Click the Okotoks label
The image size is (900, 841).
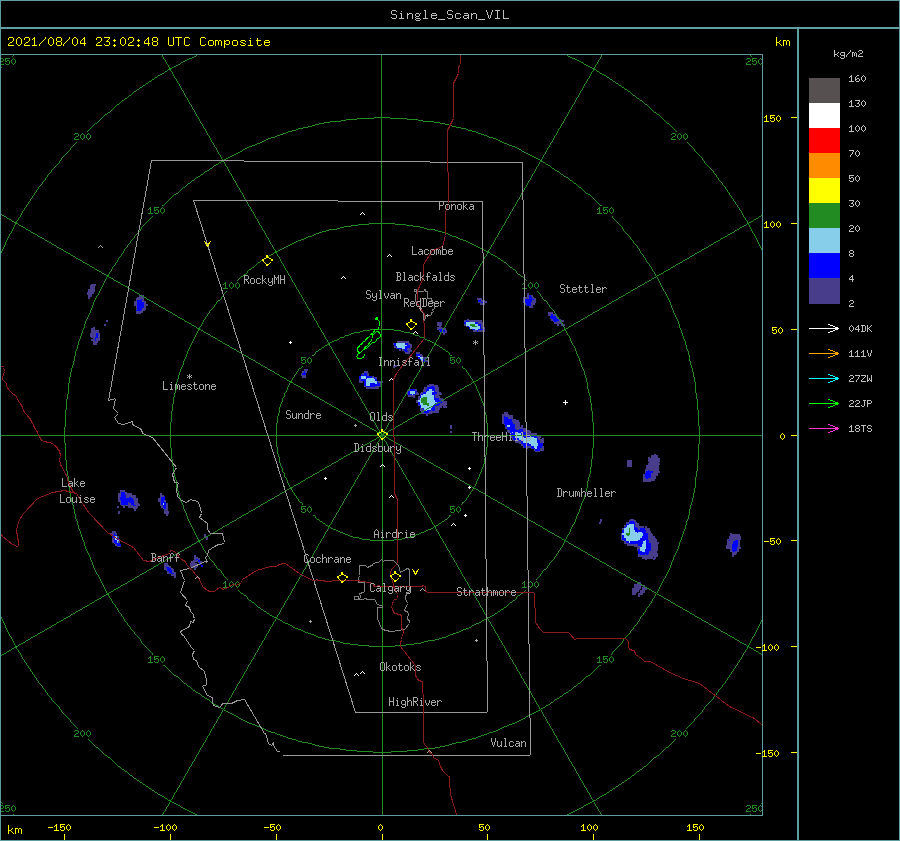400,667
